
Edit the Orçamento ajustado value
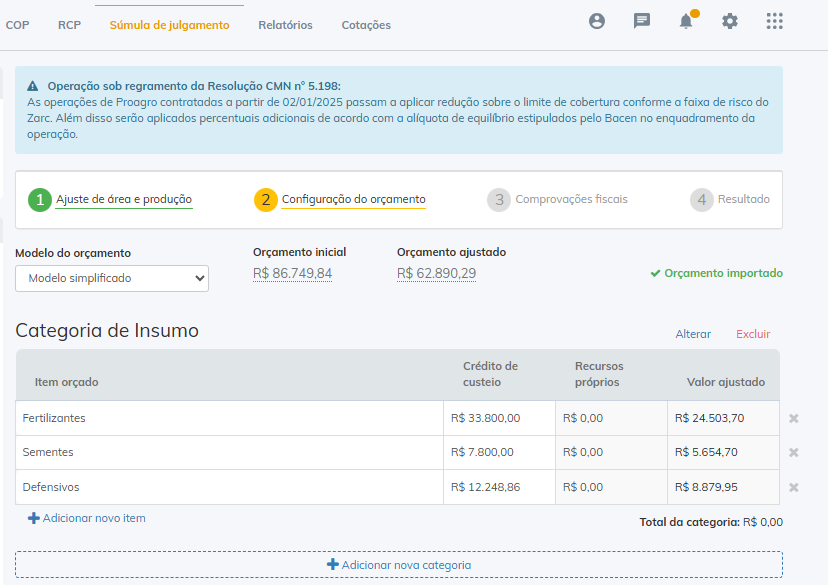pos(436,273)
